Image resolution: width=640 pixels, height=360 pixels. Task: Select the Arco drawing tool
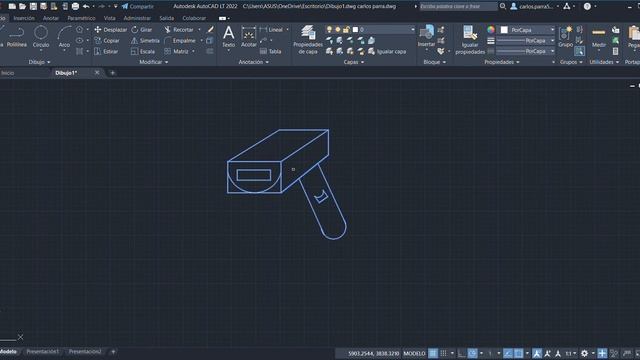coord(64,37)
